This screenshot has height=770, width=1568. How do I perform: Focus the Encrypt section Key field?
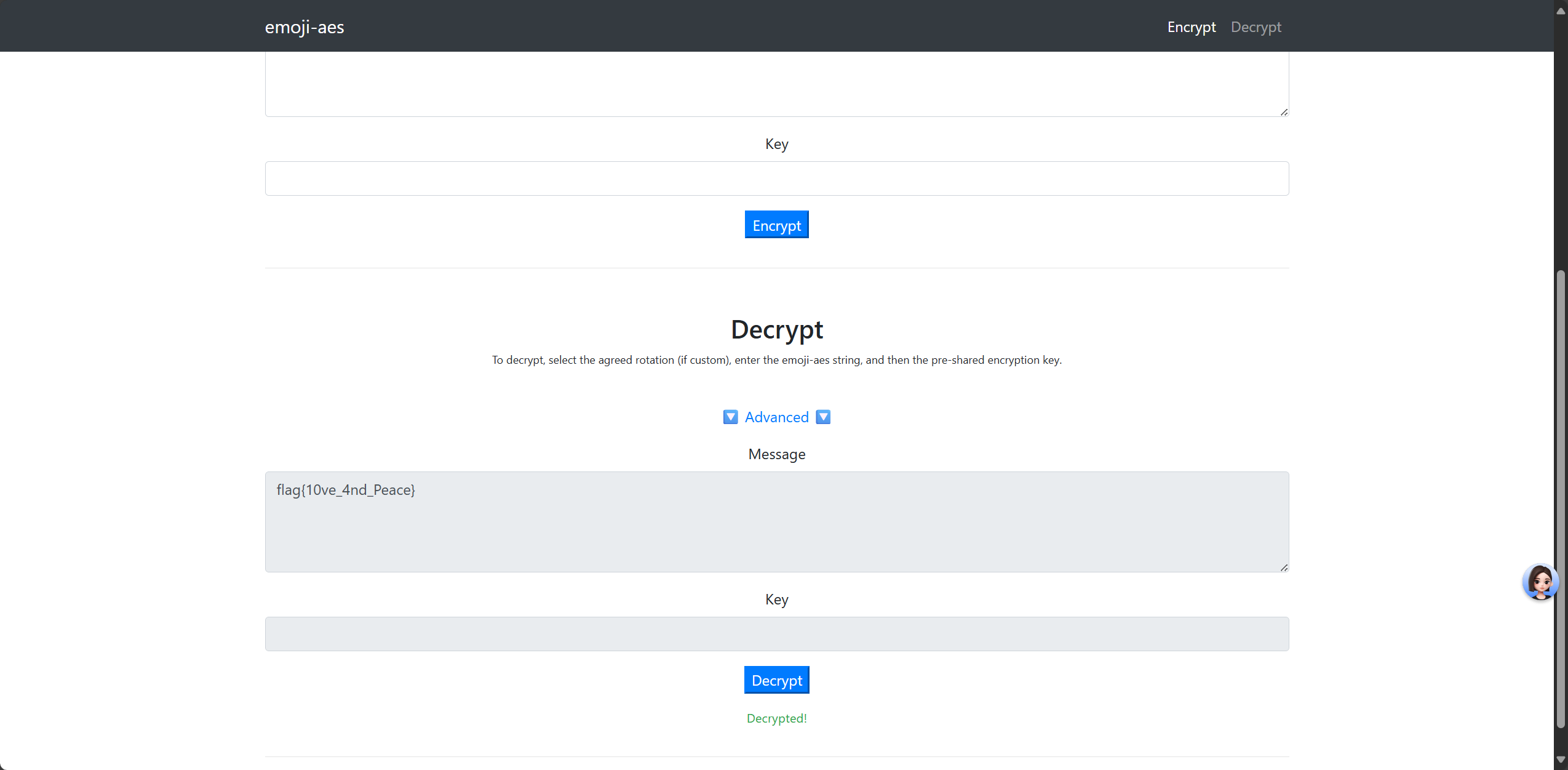[x=776, y=178]
